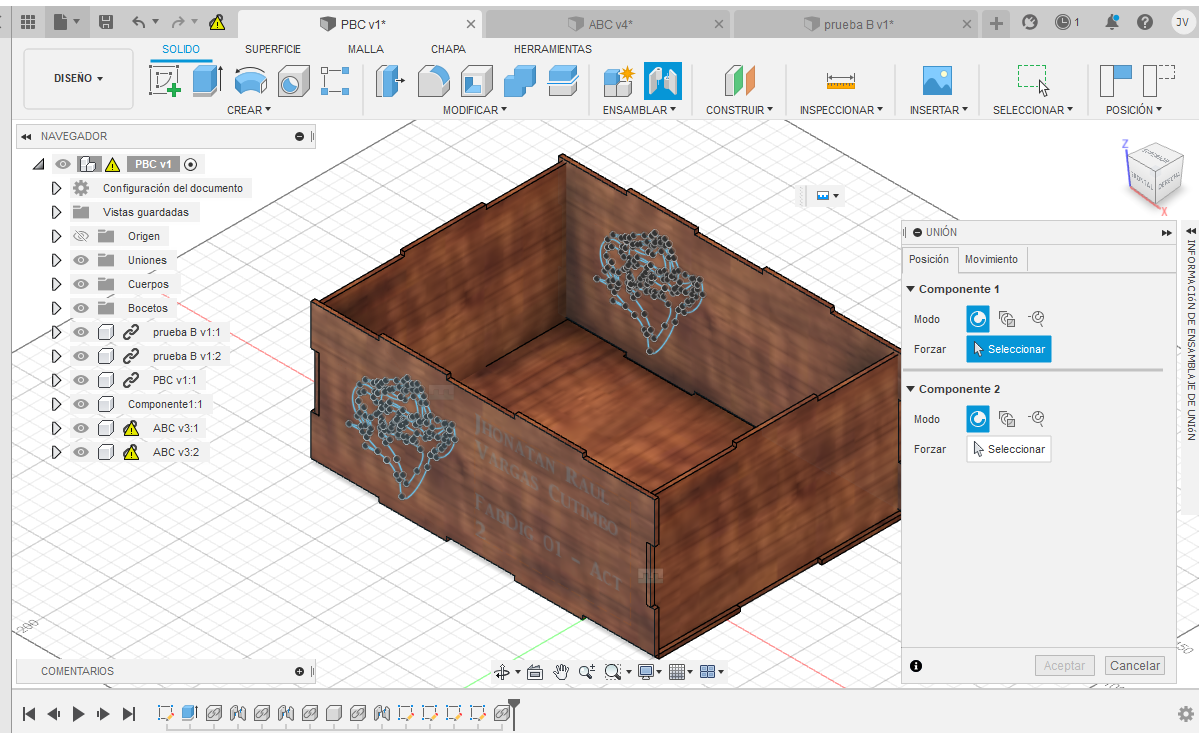The height and width of the screenshot is (733, 1199).
Task: Click the New Component icon
Action: (619, 81)
